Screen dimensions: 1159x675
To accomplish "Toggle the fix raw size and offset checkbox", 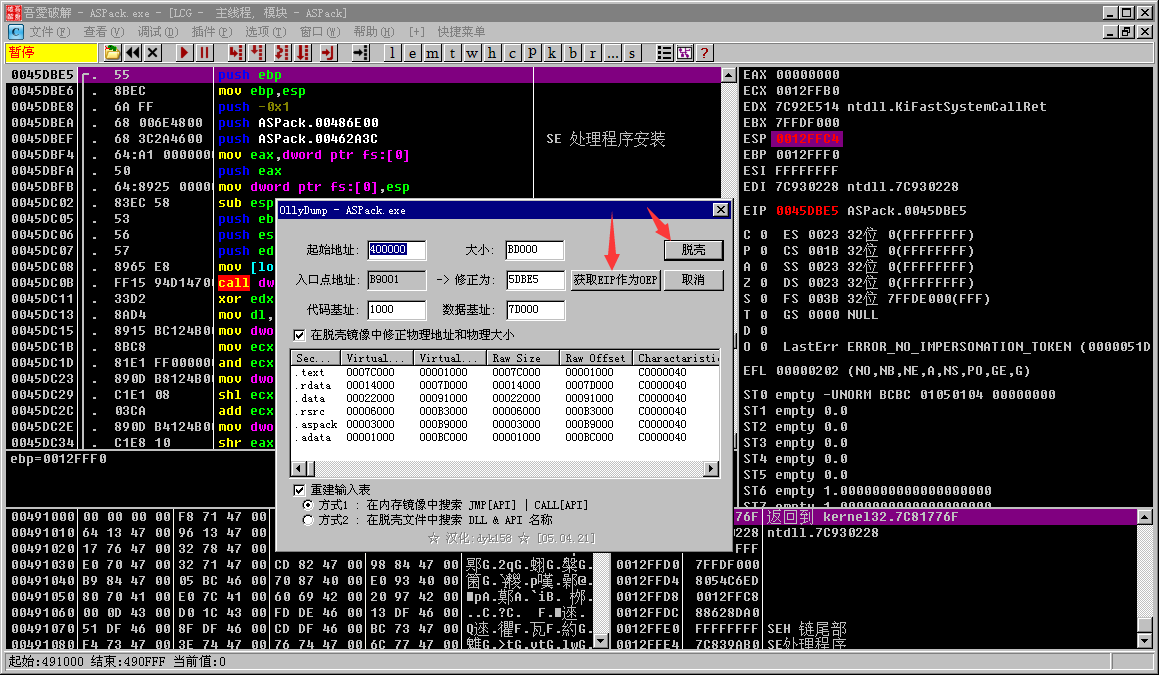I will coord(299,335).
